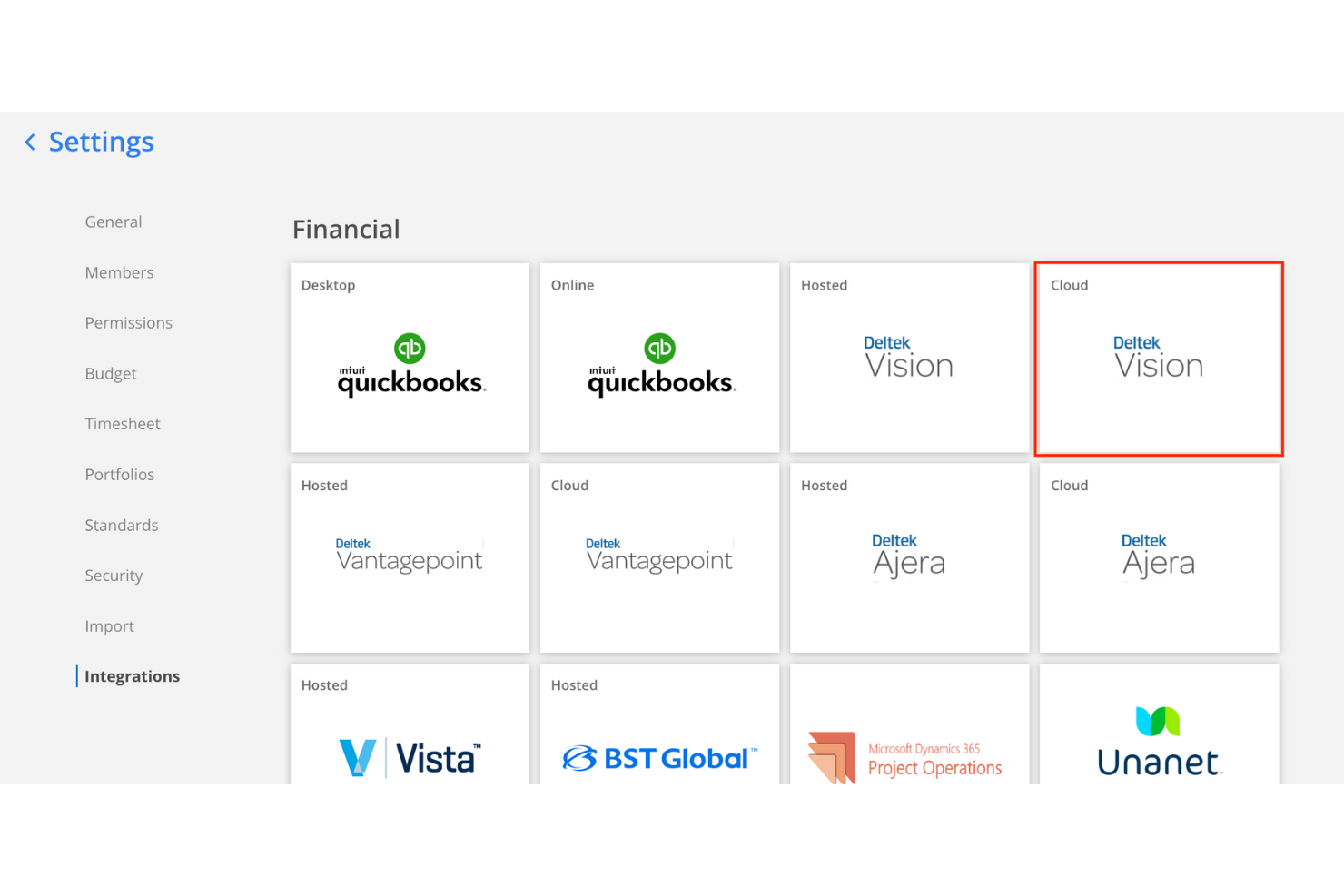
Task: Open the Timesheet settings section
Action: tap(123, 423)
